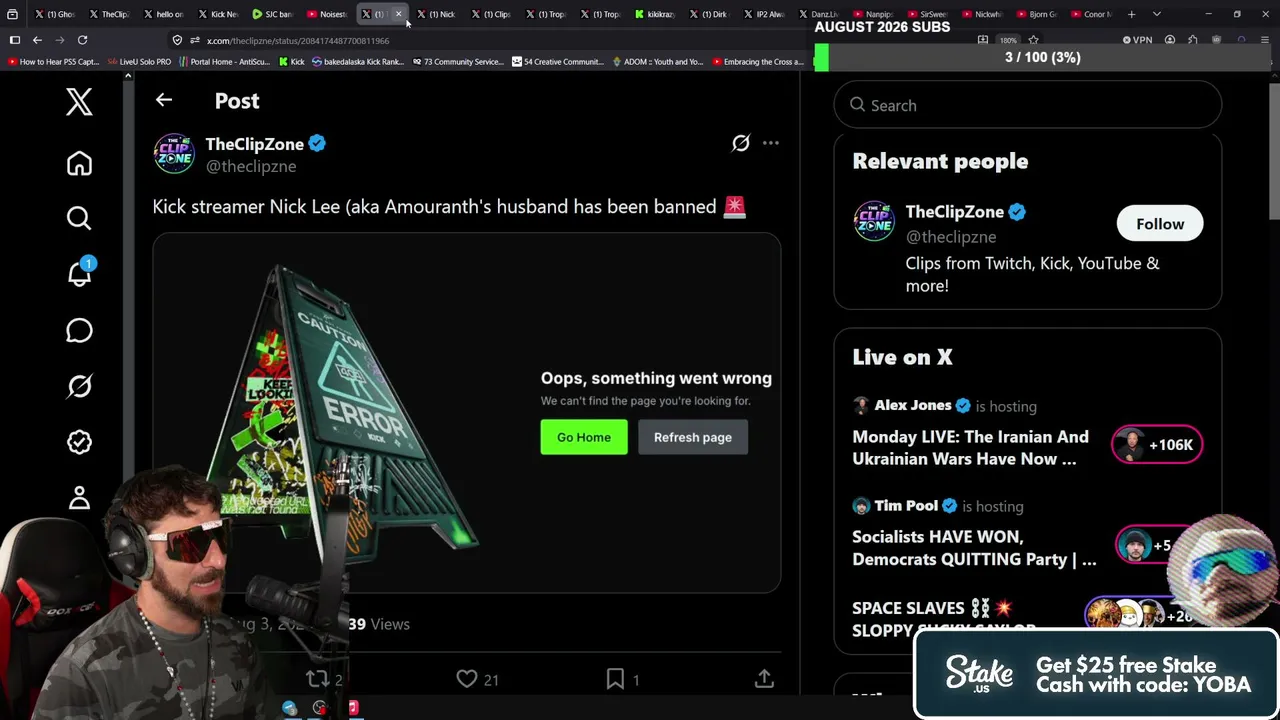Click the browser reload button

(x=83, y=40)
